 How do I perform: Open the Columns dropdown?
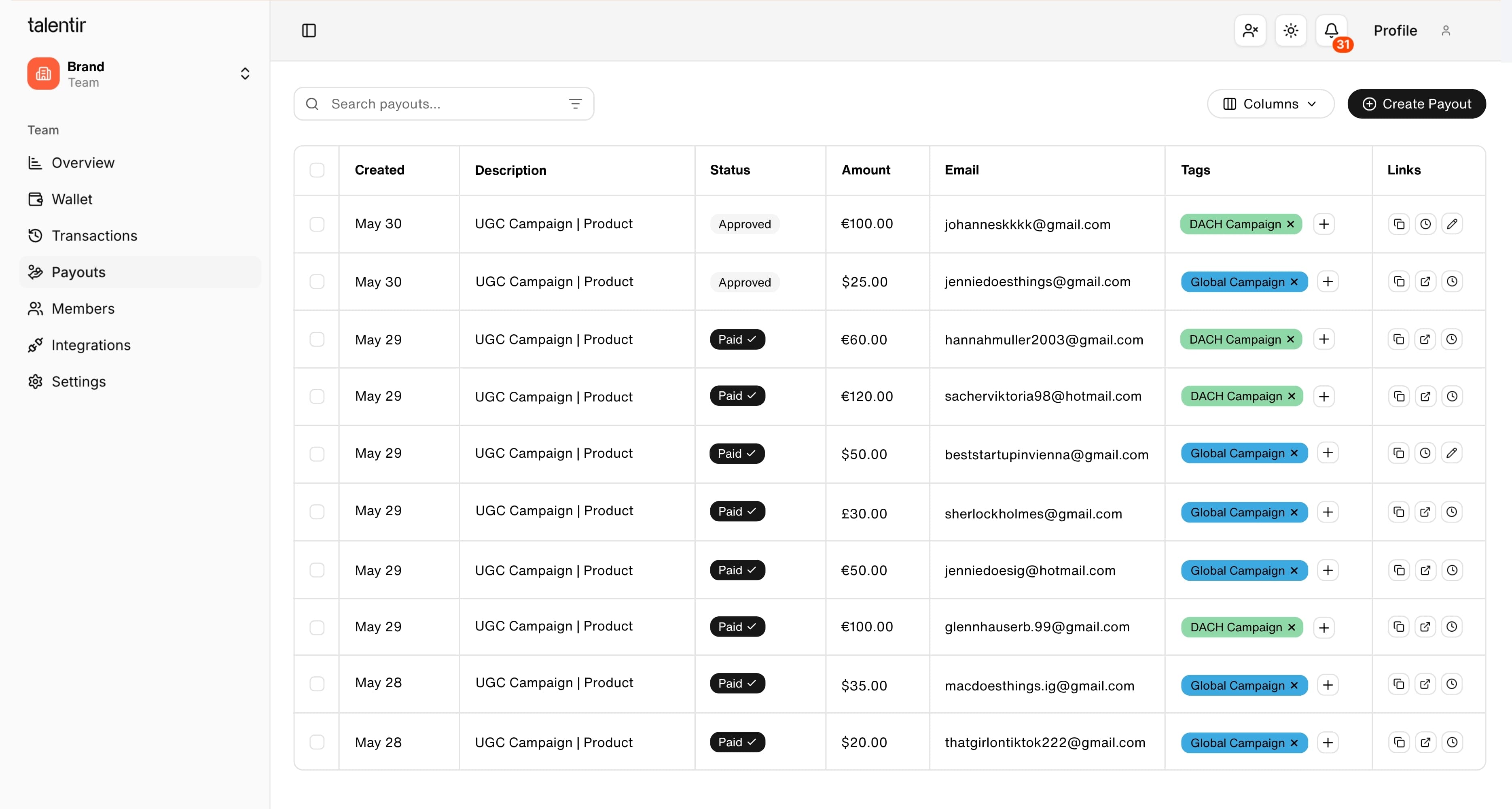coord(1271,104)
